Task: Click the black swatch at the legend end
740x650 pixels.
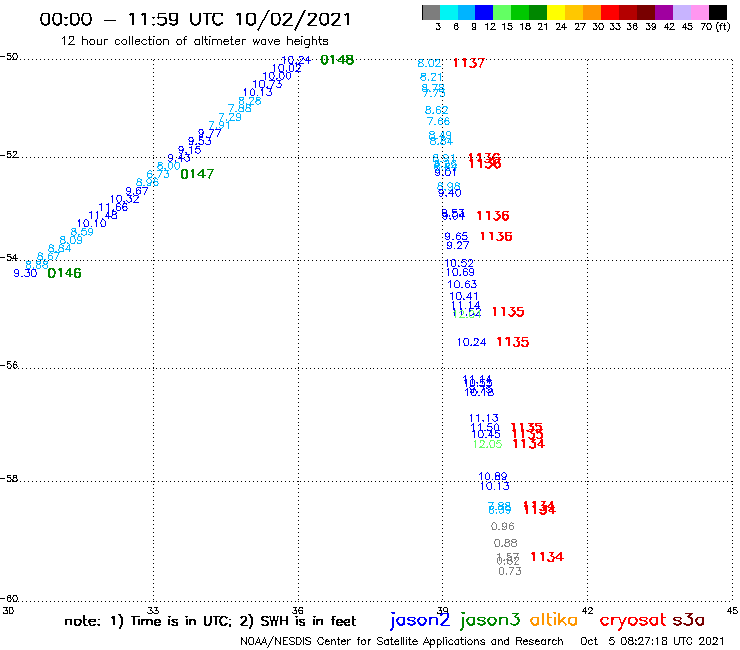Action: click(717, 12)
